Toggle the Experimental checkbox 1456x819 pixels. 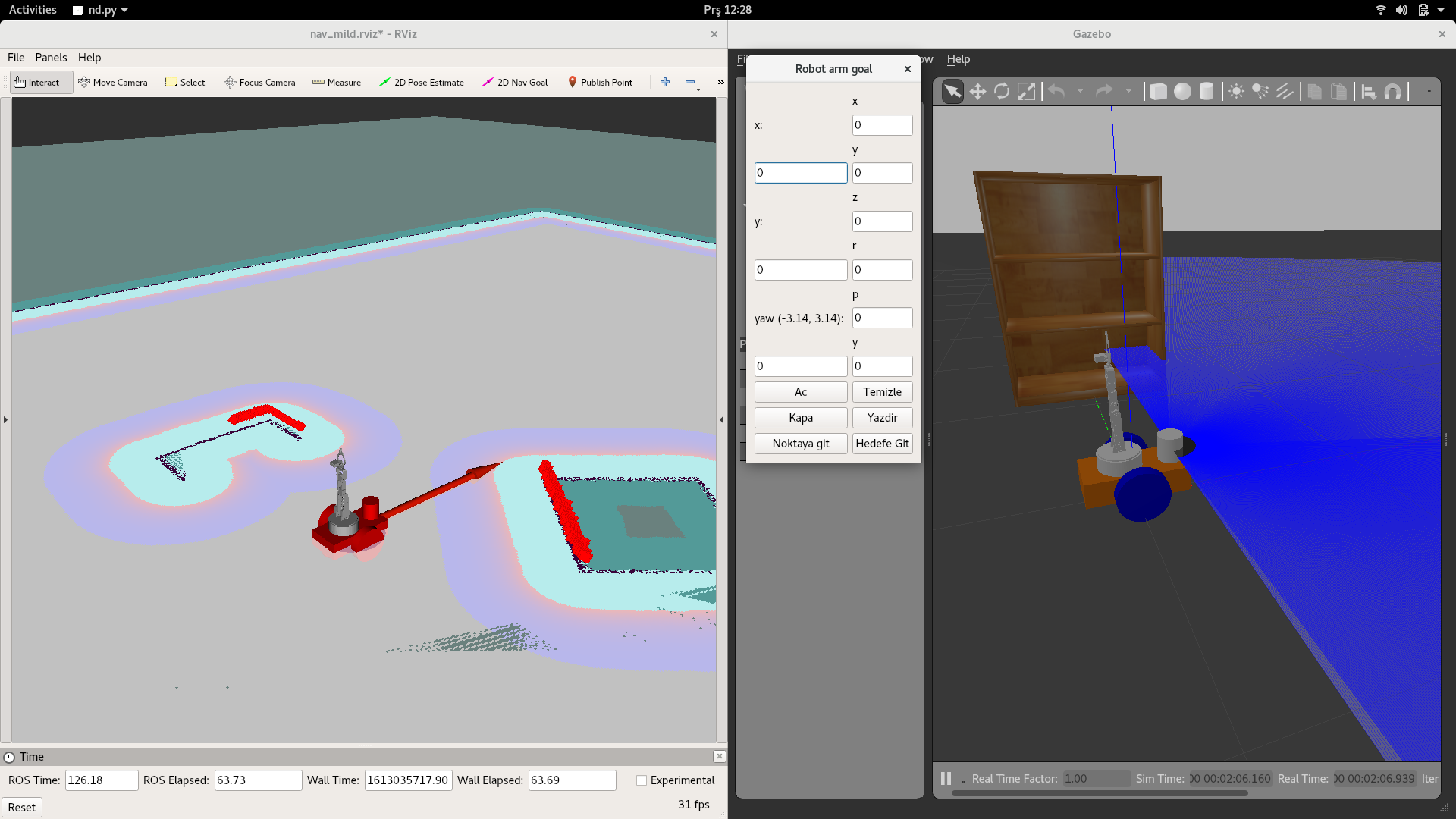click(642, 780)
